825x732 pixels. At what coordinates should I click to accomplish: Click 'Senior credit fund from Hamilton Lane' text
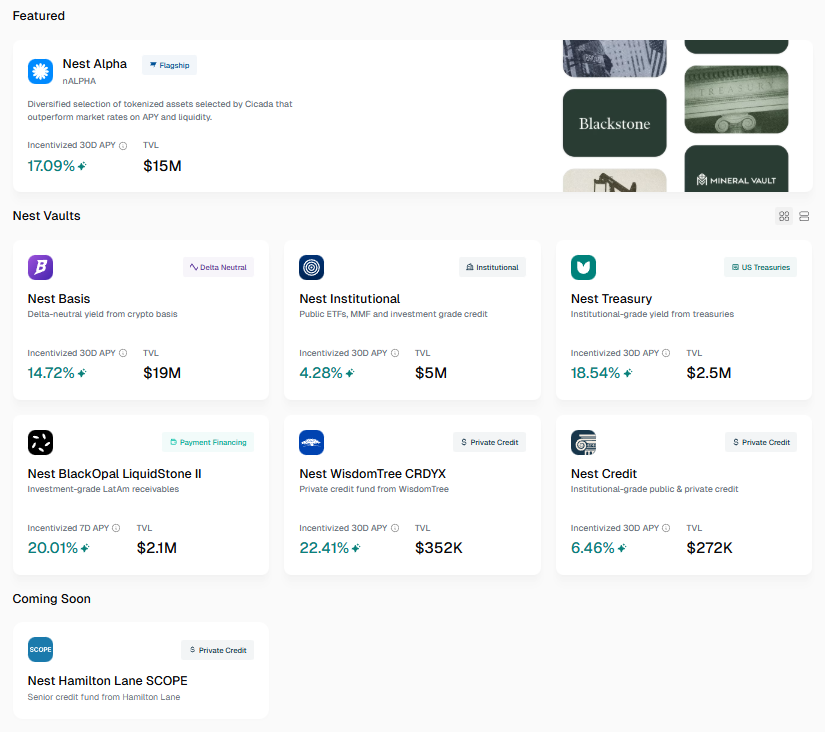point(104,697)
